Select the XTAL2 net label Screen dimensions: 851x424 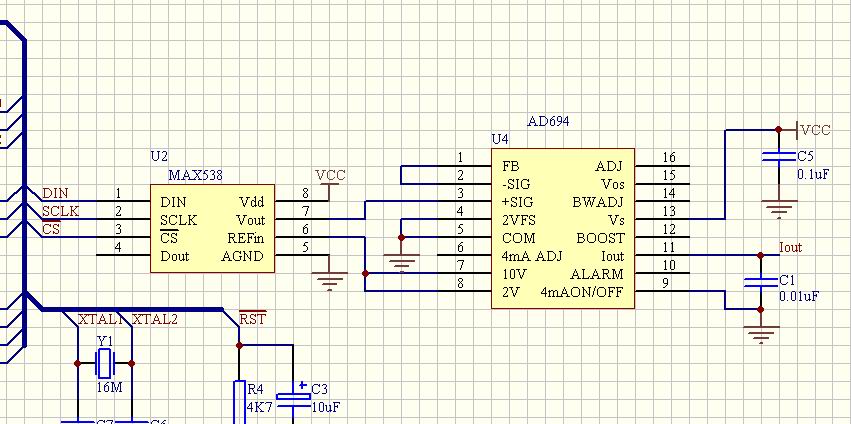155,319
